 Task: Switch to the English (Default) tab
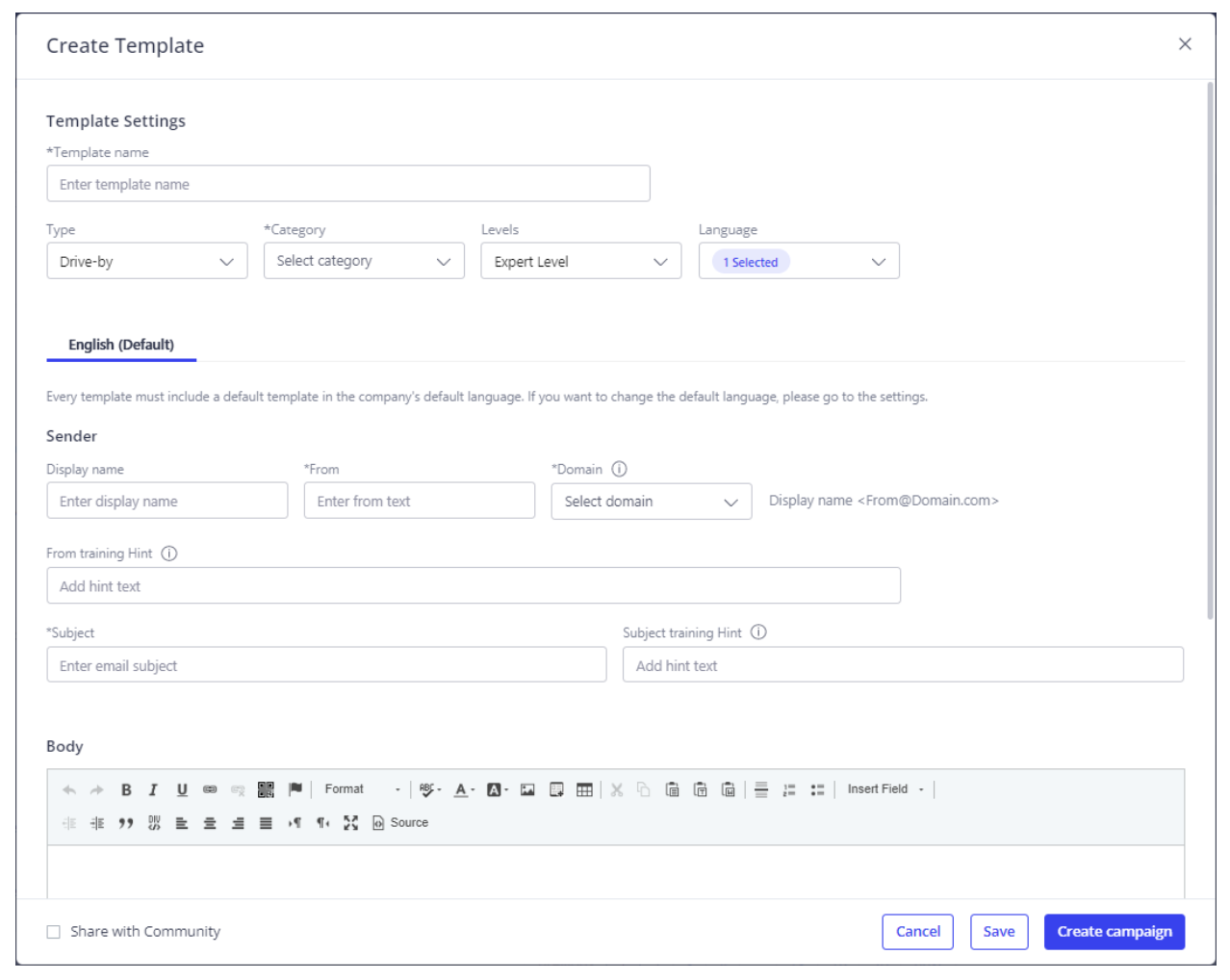click(121, 344)
